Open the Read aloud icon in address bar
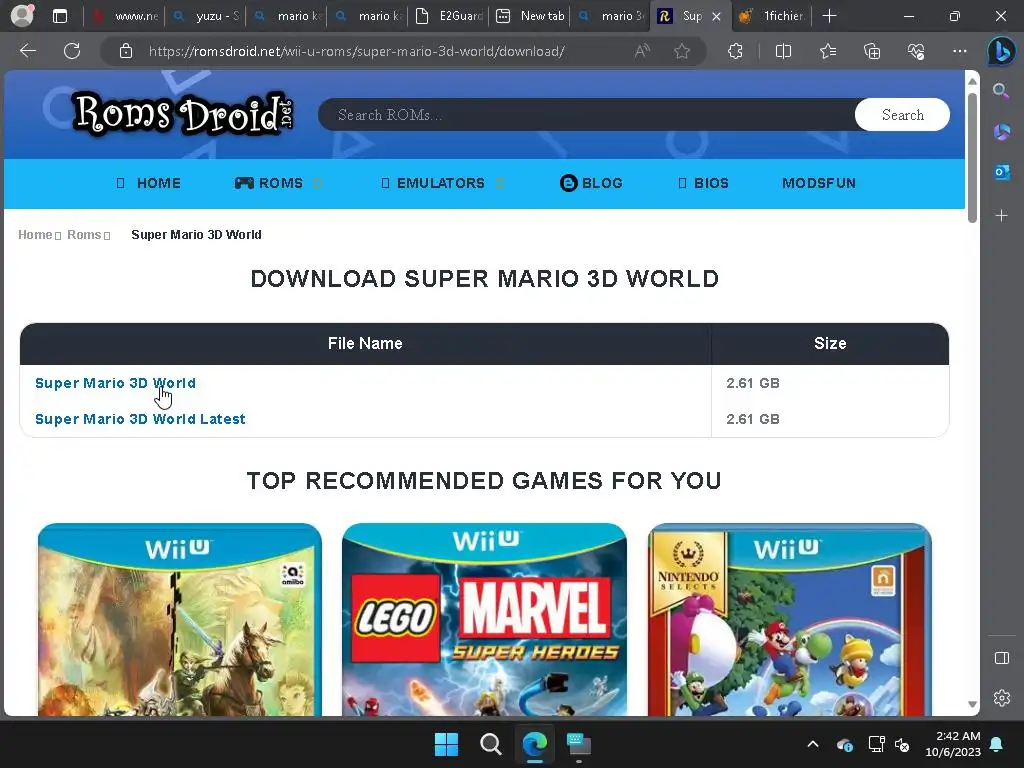The height and width of the screenshot is (768, 1024). click(x=642, y=51)
